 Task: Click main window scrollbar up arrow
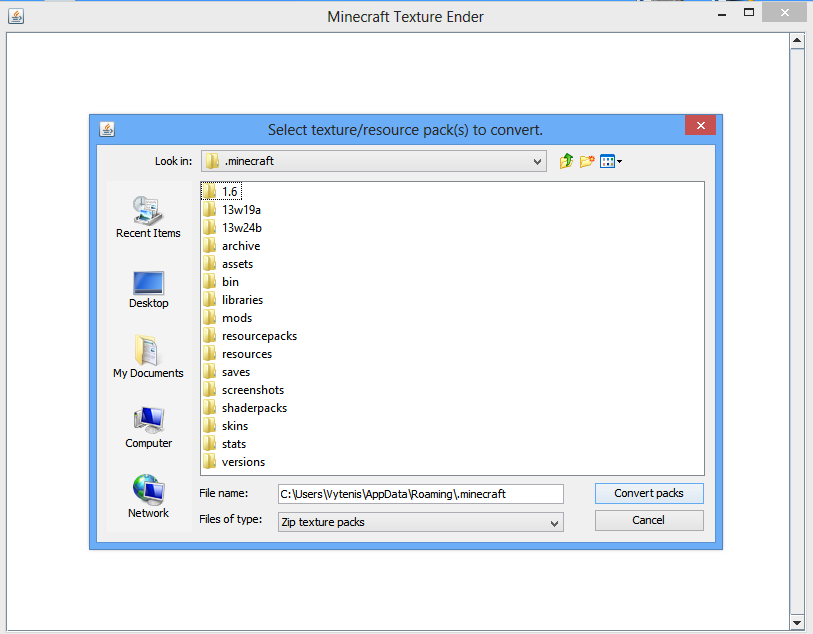[797, 40]
